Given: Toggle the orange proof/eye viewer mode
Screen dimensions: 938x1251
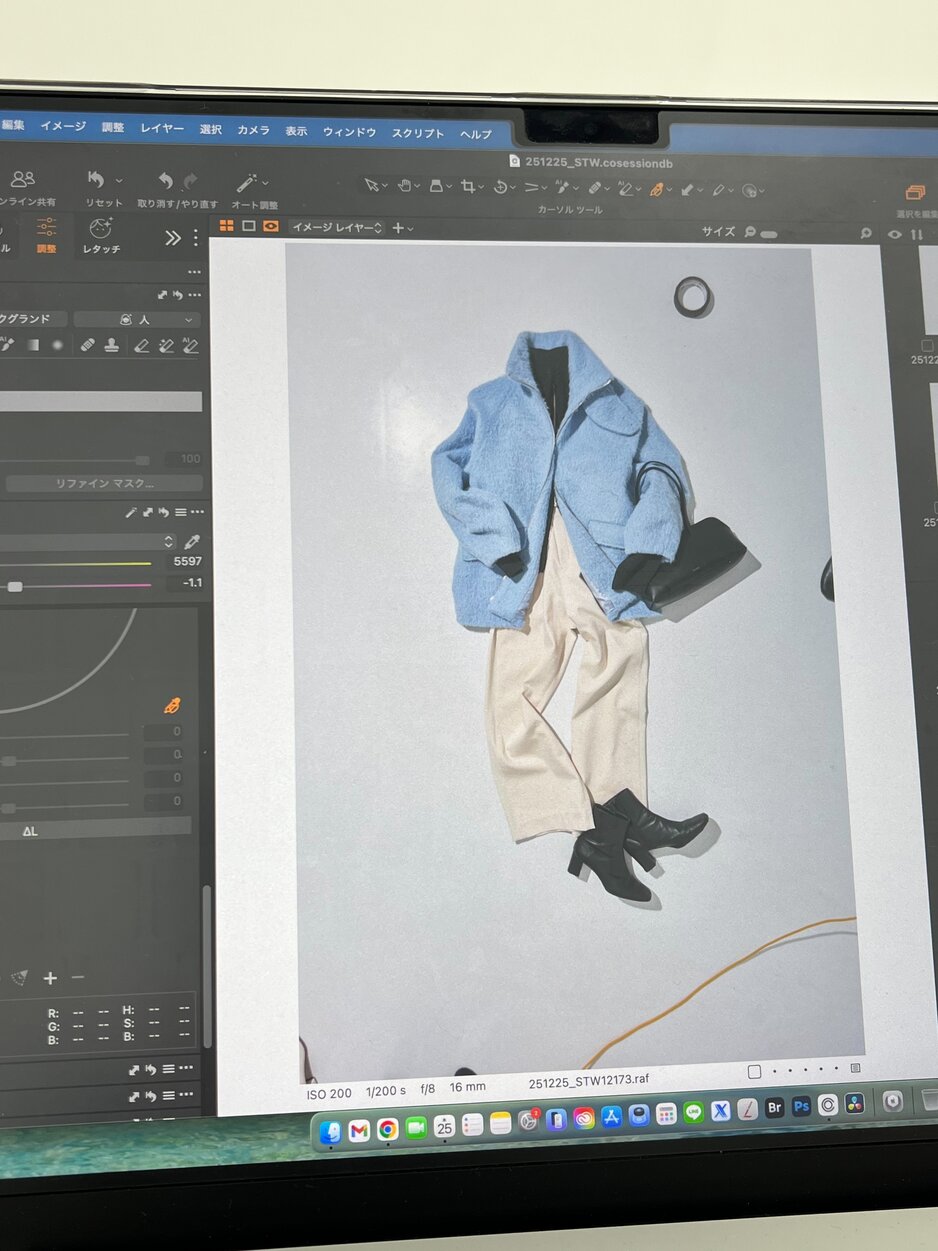Looking at the screenshot, I should coord(270,227).
